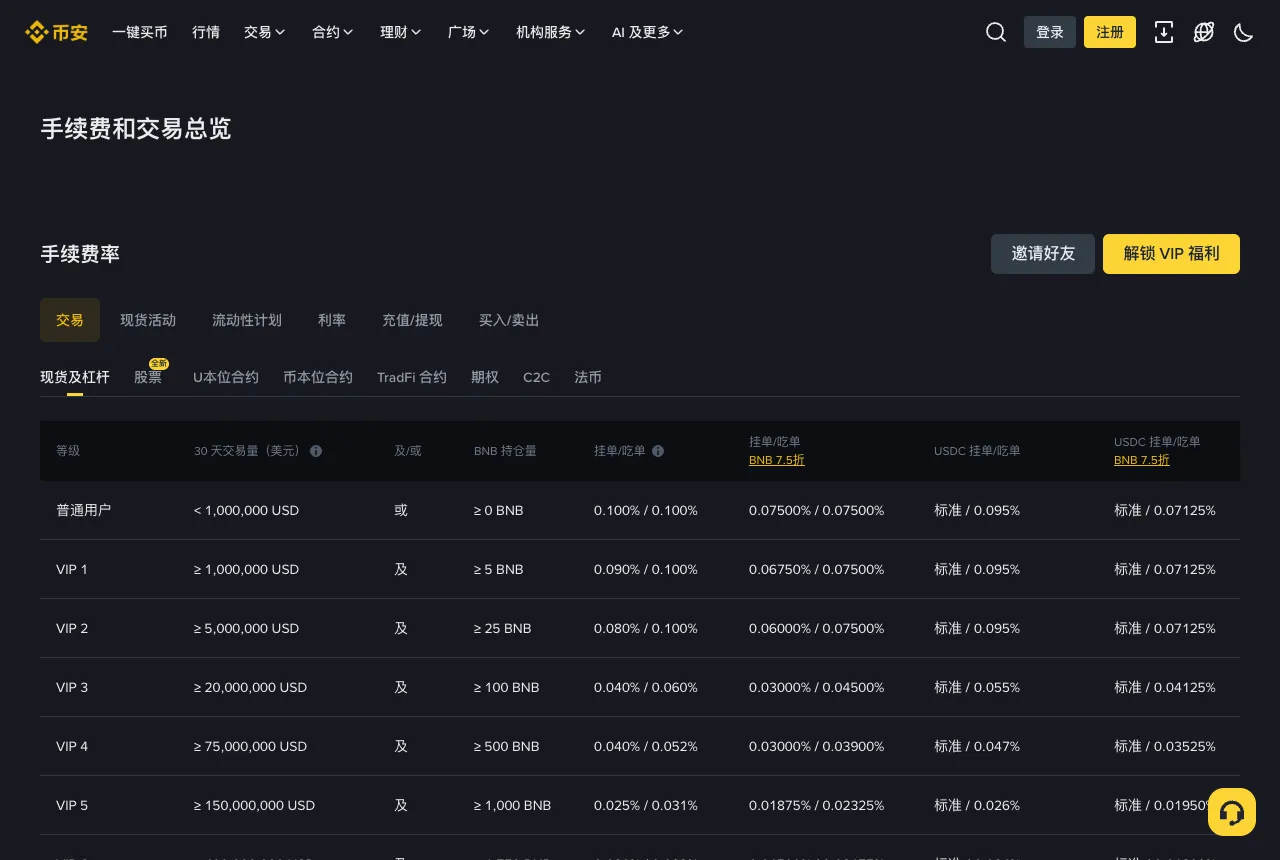Click the ≥ 1,000 BNB cell

[513, 805]
